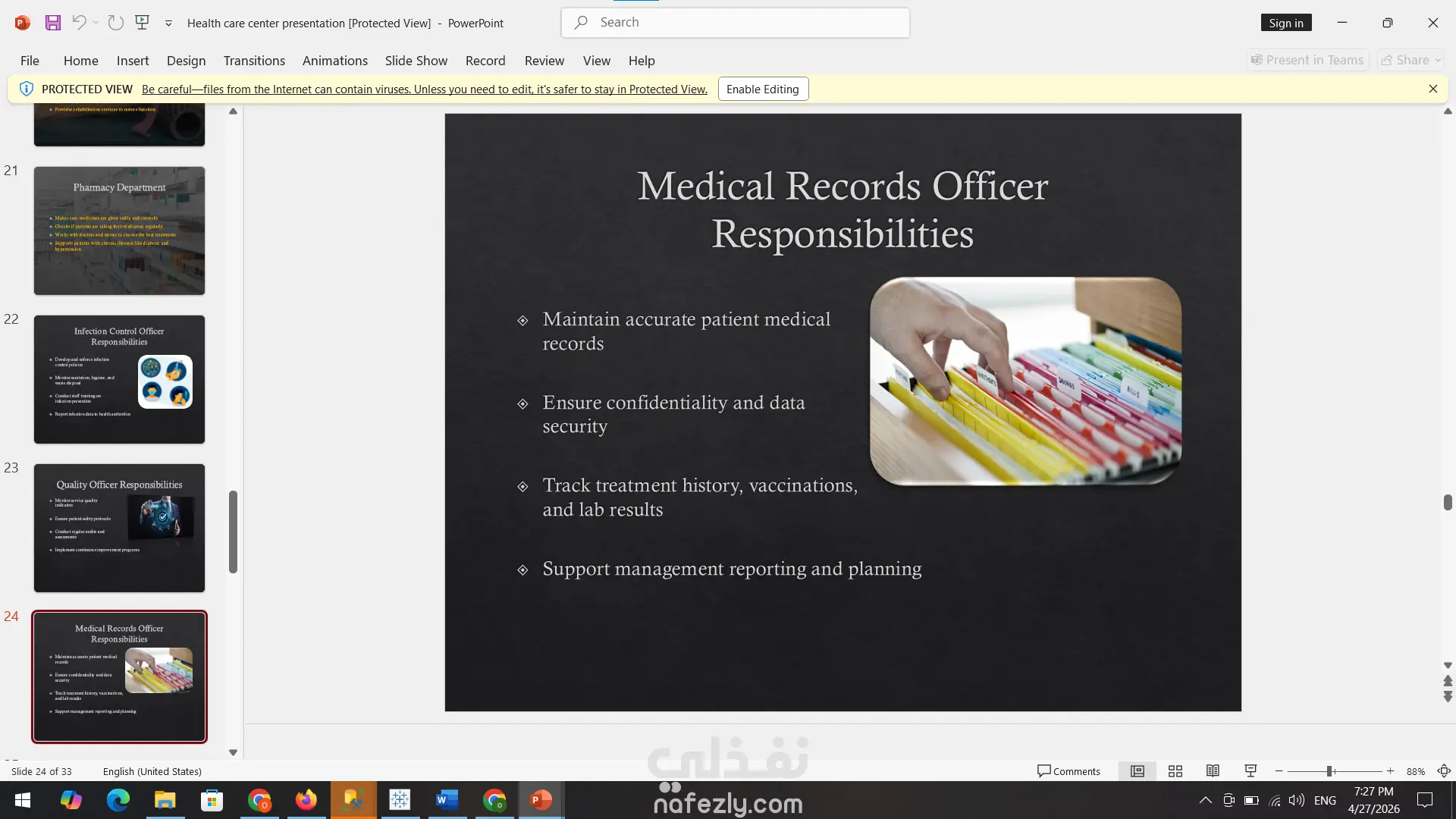
Task: Click the Protected View shield icon
Action: click(x=27, y=89)
